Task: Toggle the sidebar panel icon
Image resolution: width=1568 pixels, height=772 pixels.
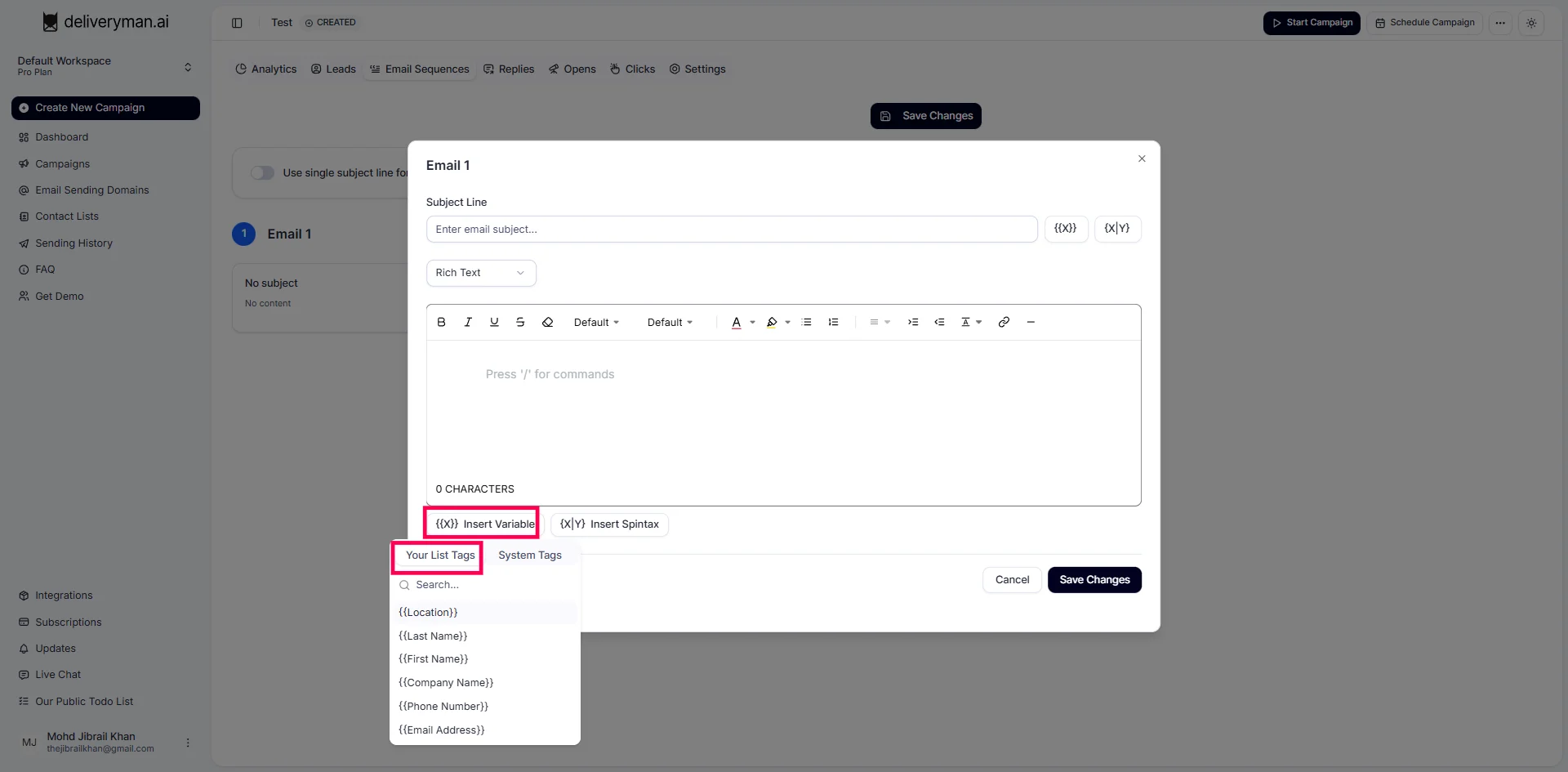Action: (237, 23)
